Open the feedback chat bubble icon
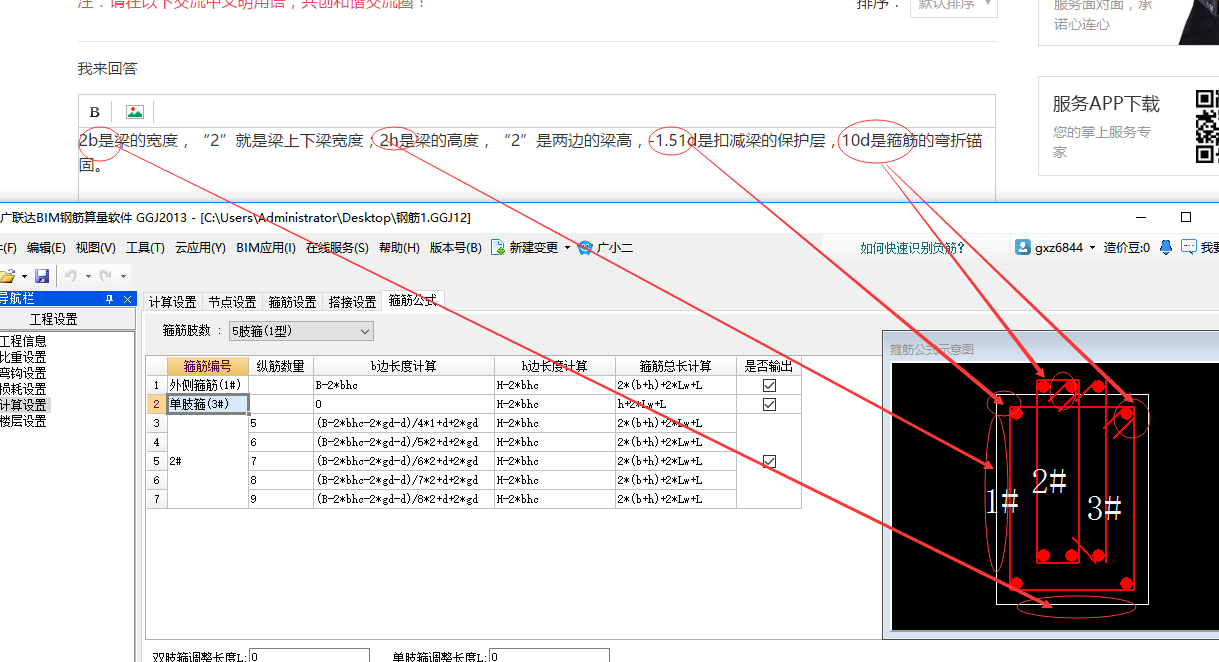This screenshot has height=662, width=1219. pyautogui.click(x=1189, y=247)
